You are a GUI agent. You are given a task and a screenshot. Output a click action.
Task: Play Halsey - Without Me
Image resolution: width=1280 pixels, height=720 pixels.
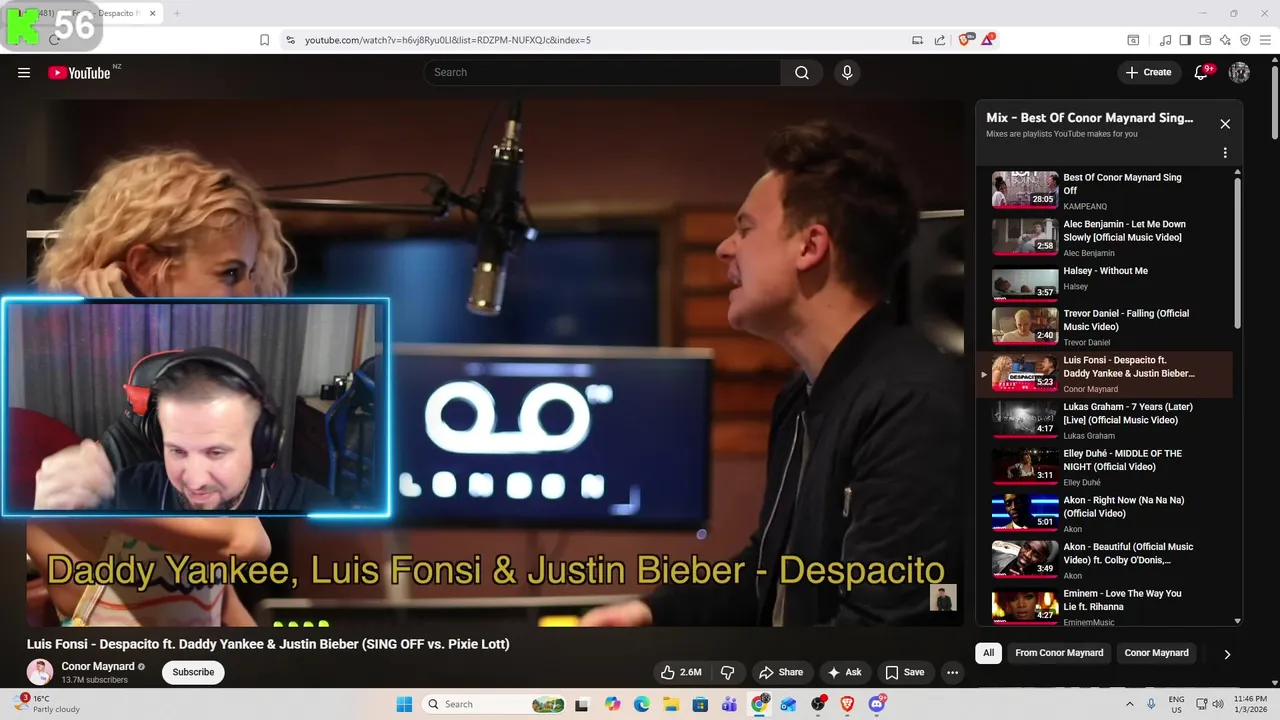click(x=1105, y=283)
